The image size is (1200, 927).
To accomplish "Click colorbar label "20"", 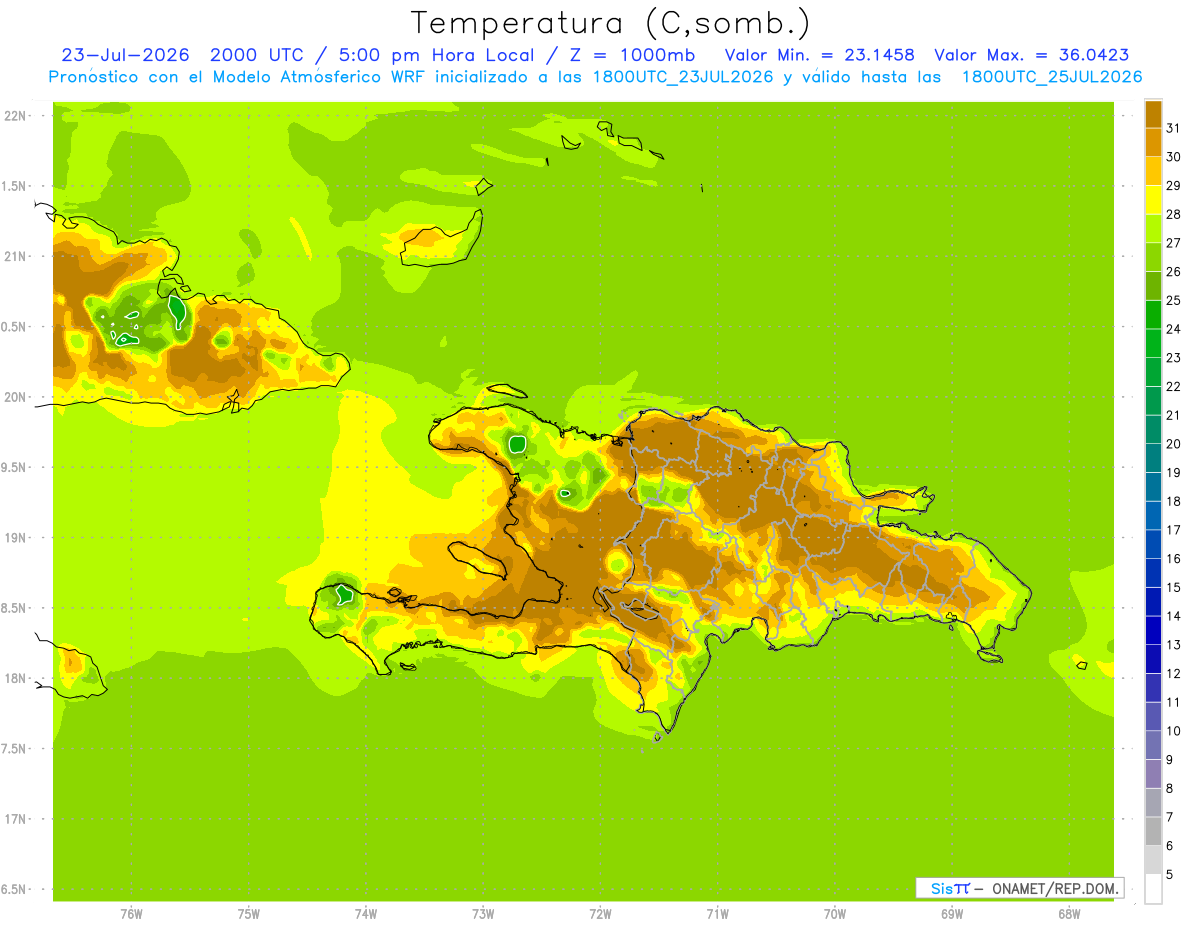I will [1173, 444].
